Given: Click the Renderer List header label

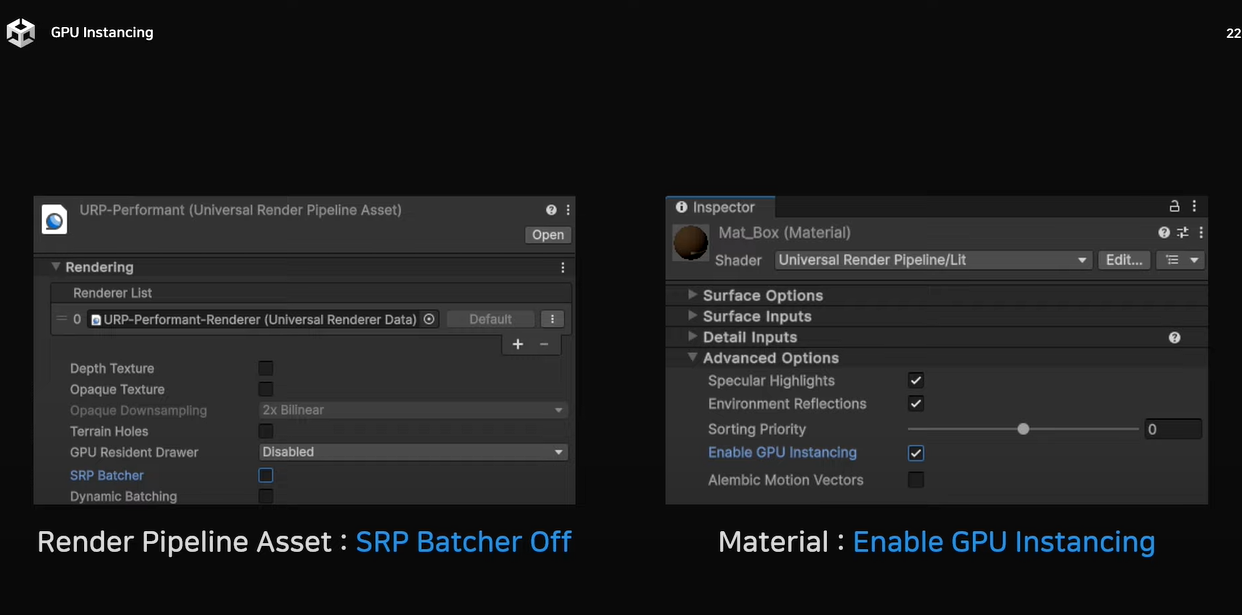Looking at the screenshot, I should pos(113,293).
